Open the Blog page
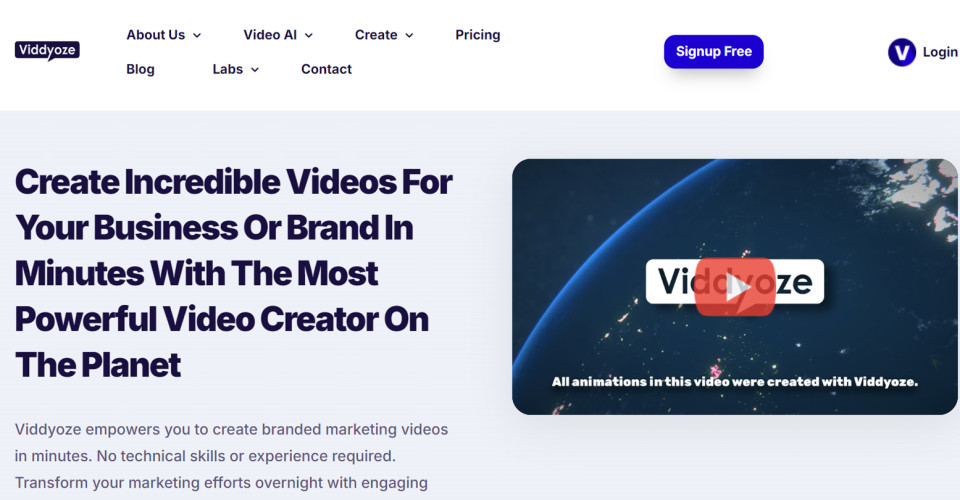This screenshot has height=500, width=960. coord(140,69)
